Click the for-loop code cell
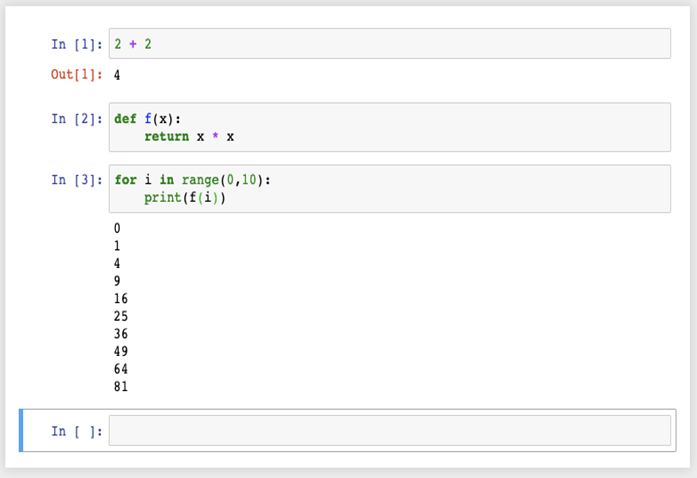 (x=390, y=189)
